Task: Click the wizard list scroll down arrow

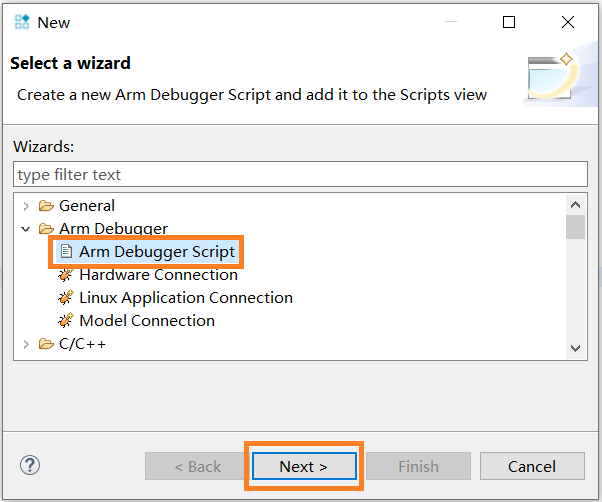Action: click(x=575, y=346)
